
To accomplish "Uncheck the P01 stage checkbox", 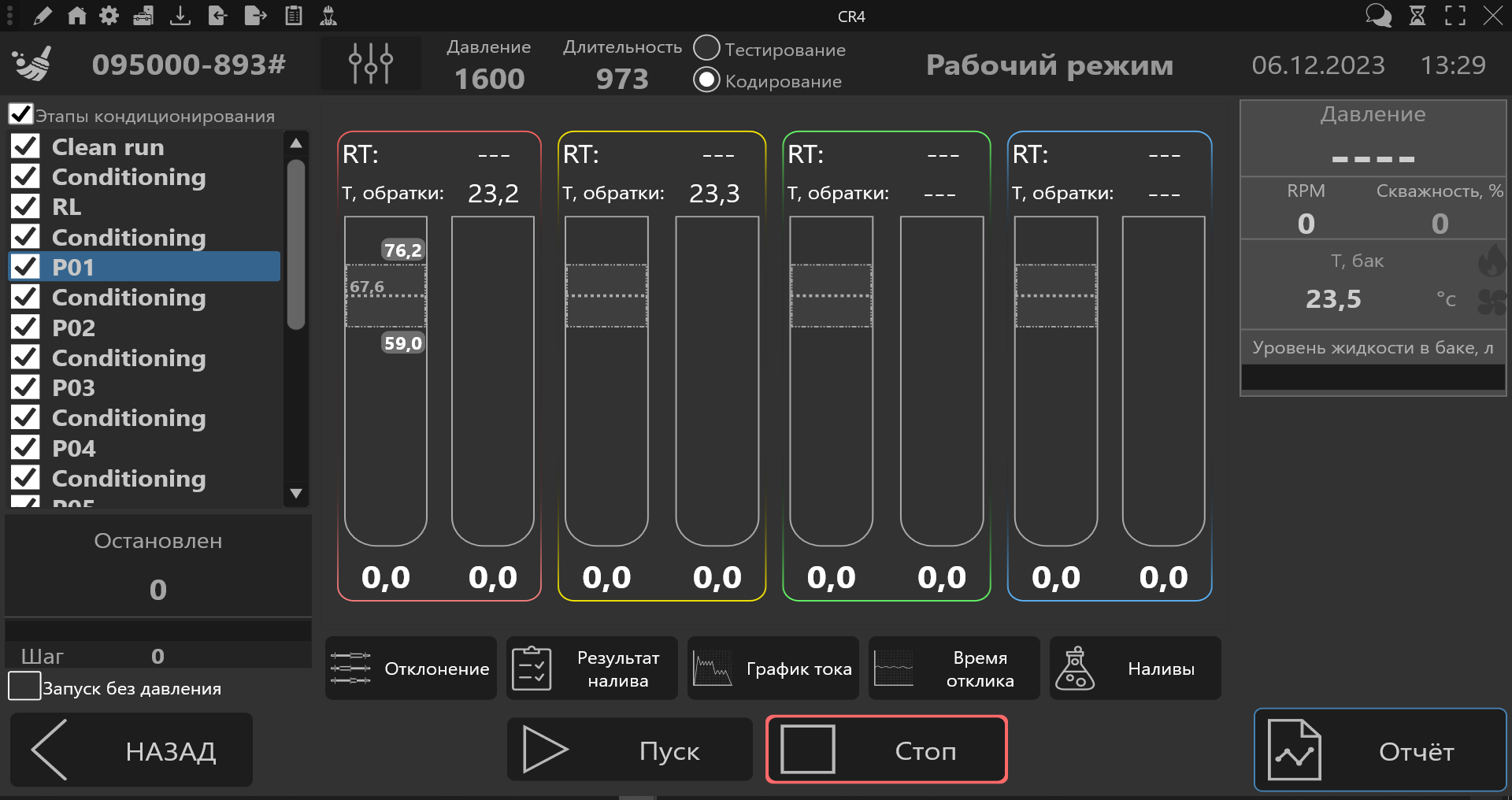I will (26, 267).
